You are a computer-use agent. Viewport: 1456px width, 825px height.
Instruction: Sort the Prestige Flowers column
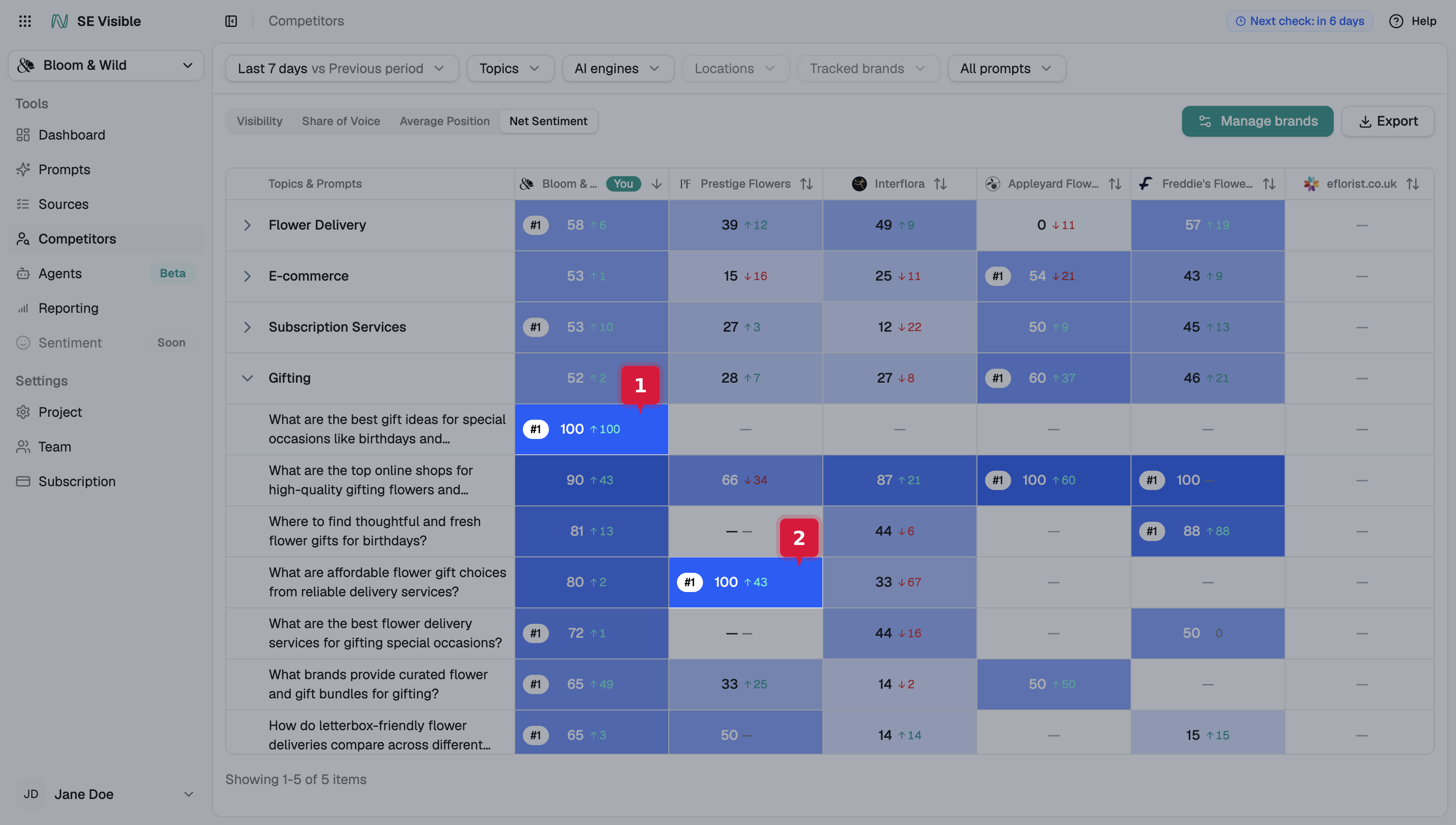(x=806, y=183)
